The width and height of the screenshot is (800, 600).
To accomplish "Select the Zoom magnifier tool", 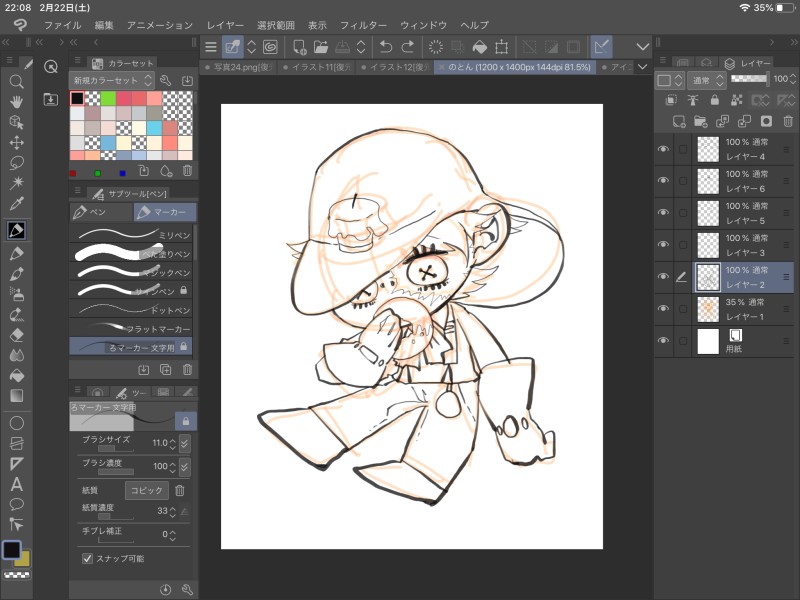I will click(x=16, y=82).
